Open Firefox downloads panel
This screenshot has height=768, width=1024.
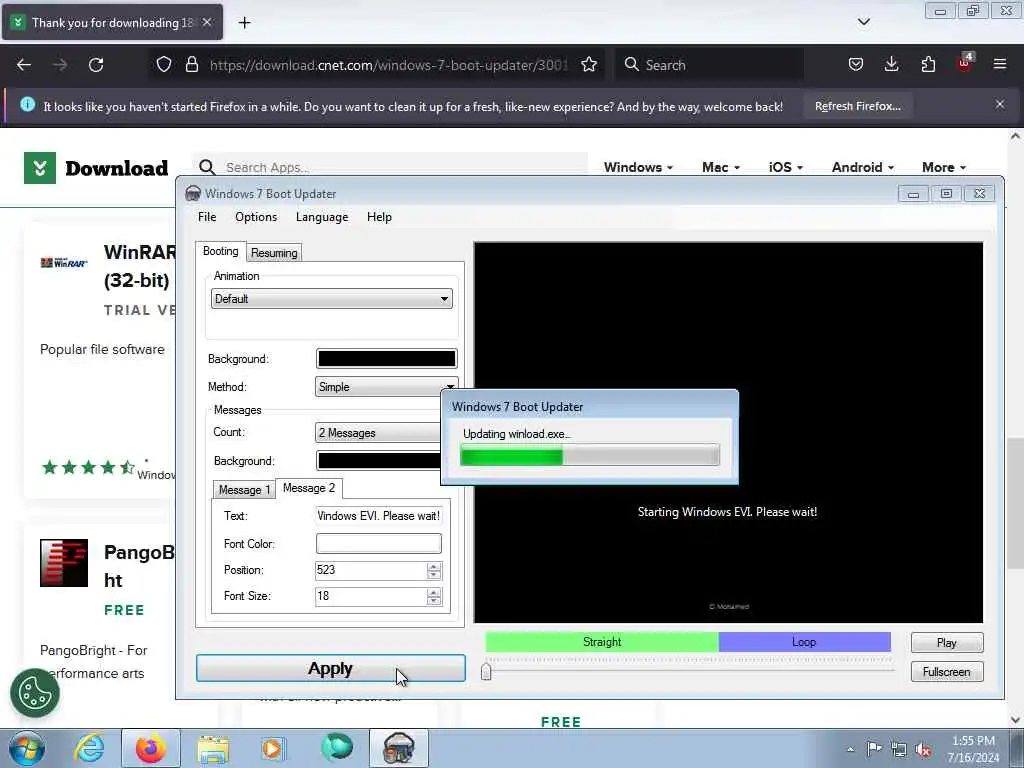(x=891, y=64)
